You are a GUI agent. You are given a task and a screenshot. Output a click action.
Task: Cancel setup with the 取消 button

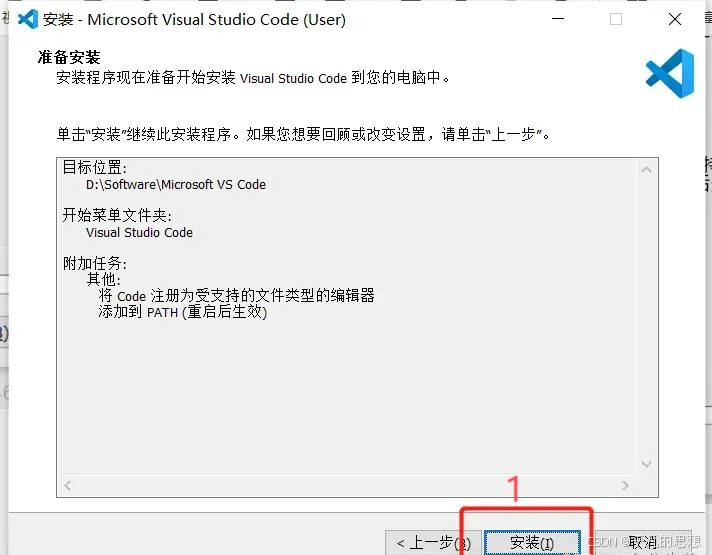643,542
